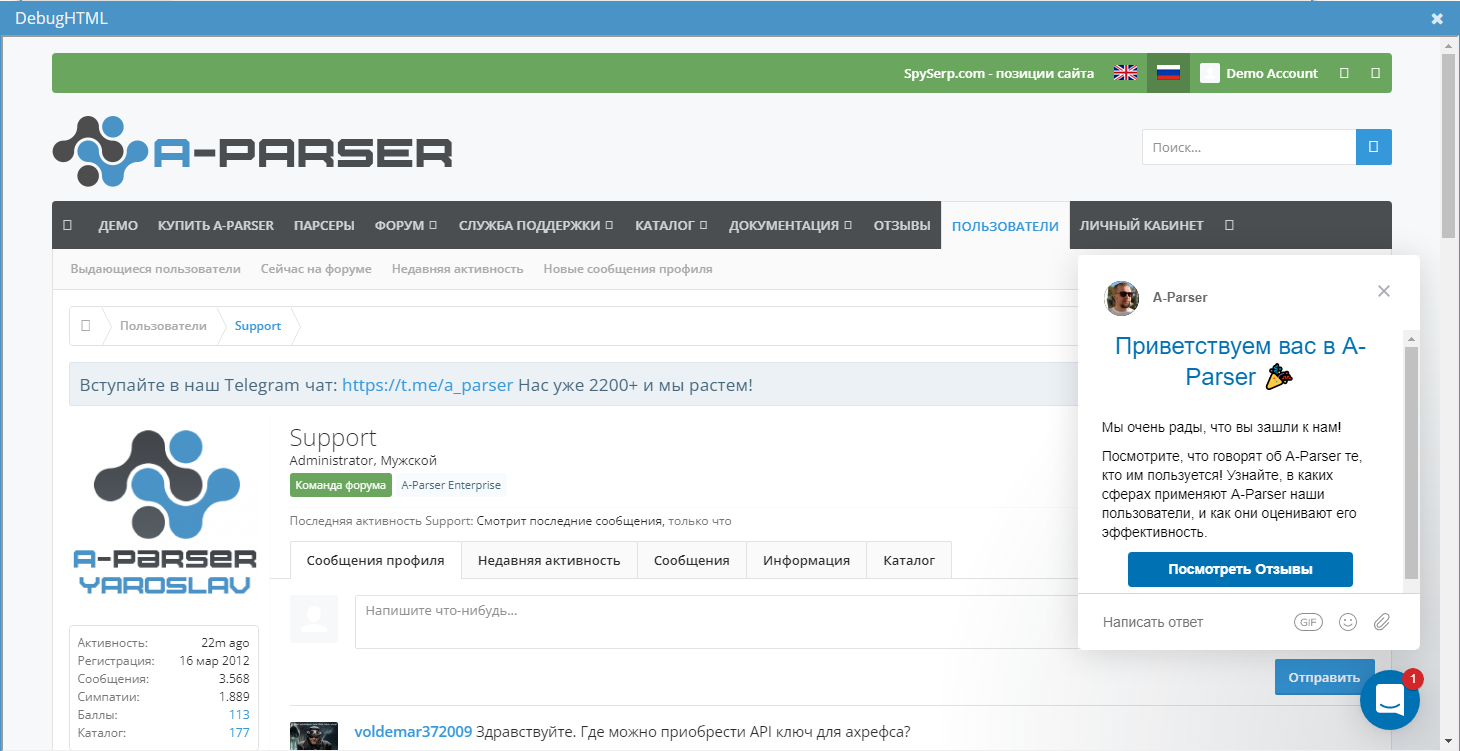This screenshot has width=1460, height=751.
Task: Open the blue search icon
Action: click(1374, 146)
